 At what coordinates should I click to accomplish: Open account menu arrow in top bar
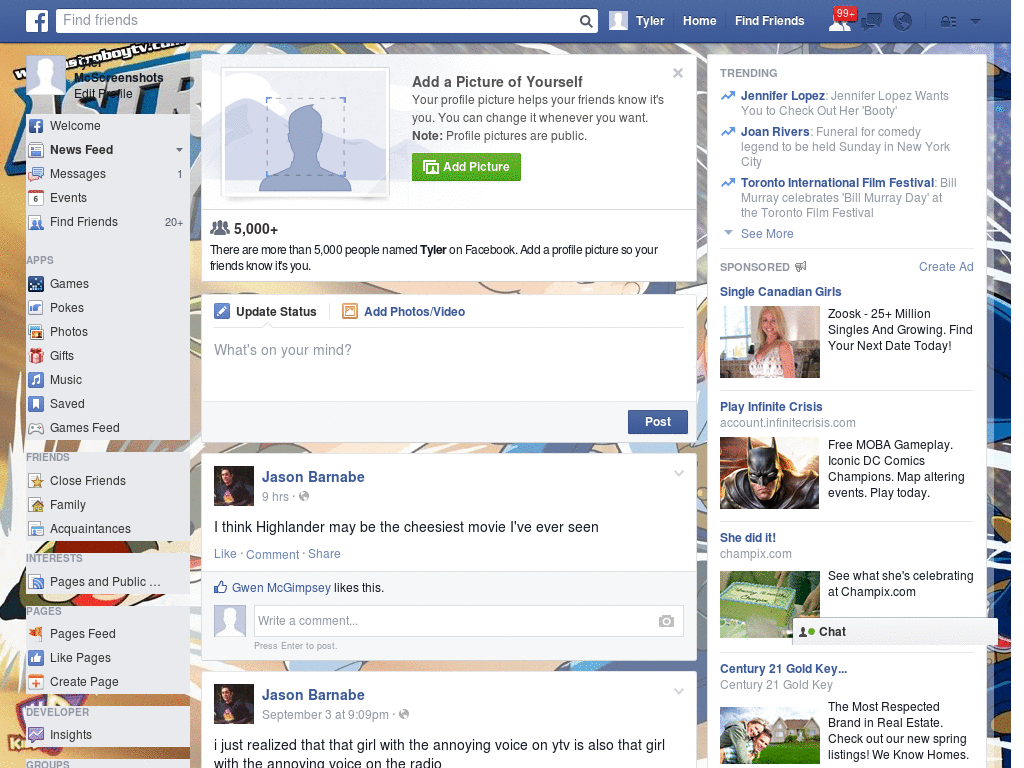click(976, 22)
